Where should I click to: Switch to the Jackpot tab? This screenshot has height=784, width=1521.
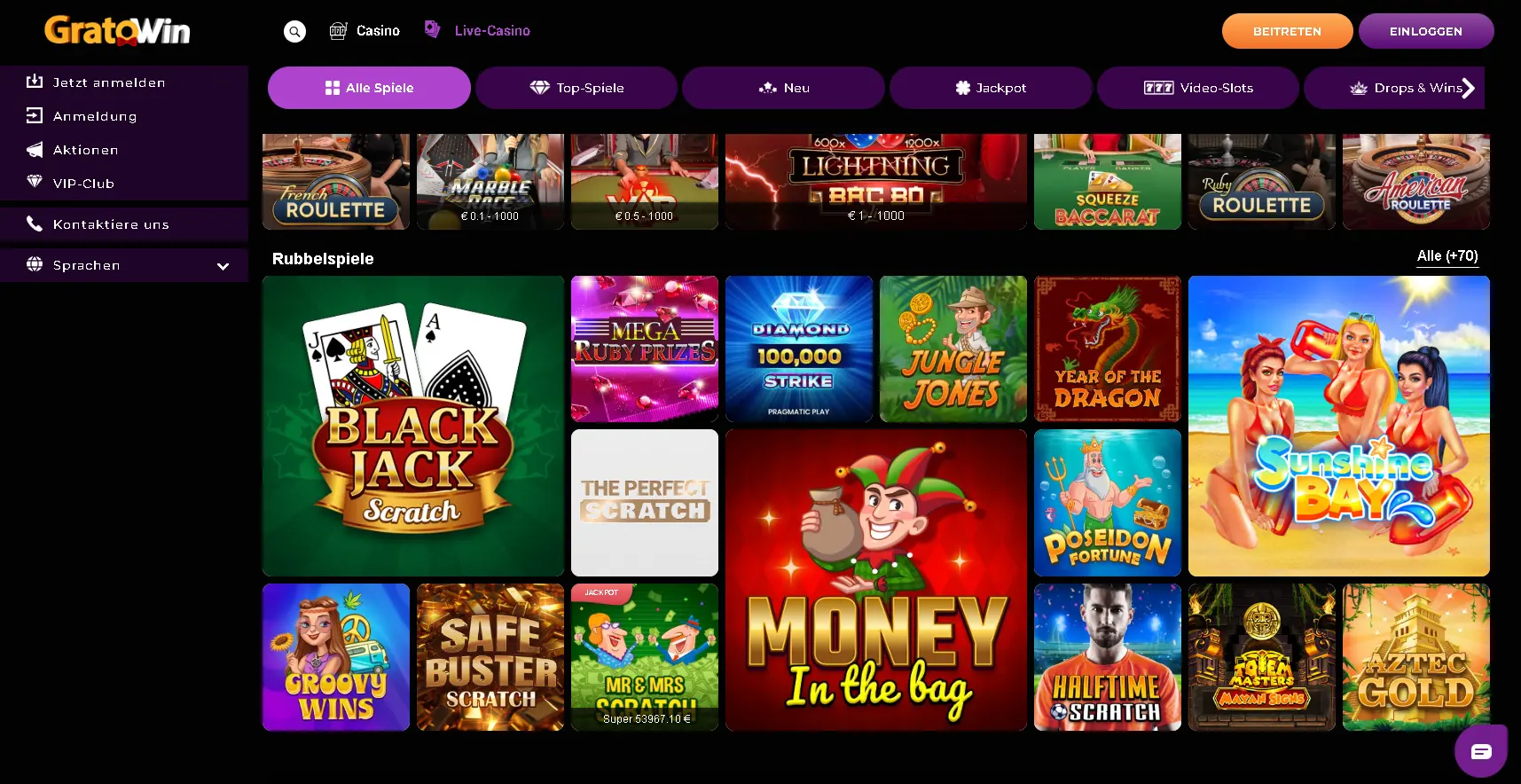tap(991, 88)
